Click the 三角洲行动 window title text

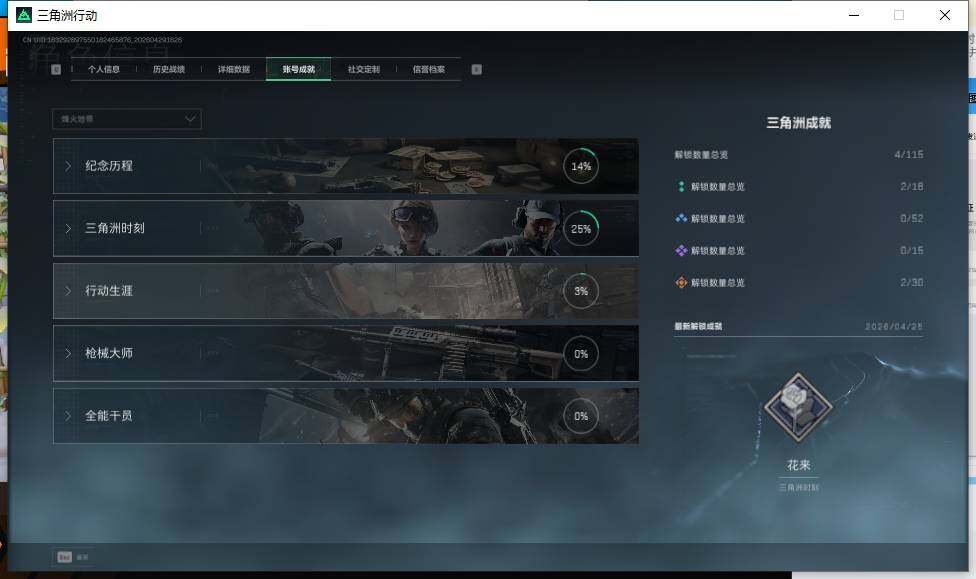tap(67, 15)
